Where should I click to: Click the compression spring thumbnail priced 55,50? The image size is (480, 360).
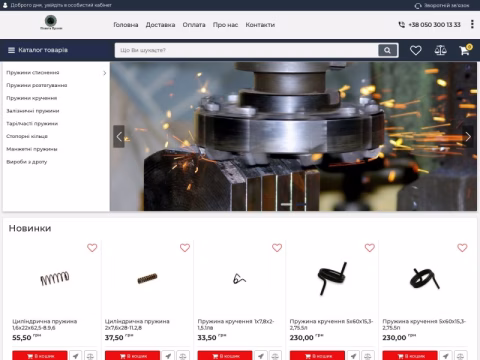click(x=55, y=278)
